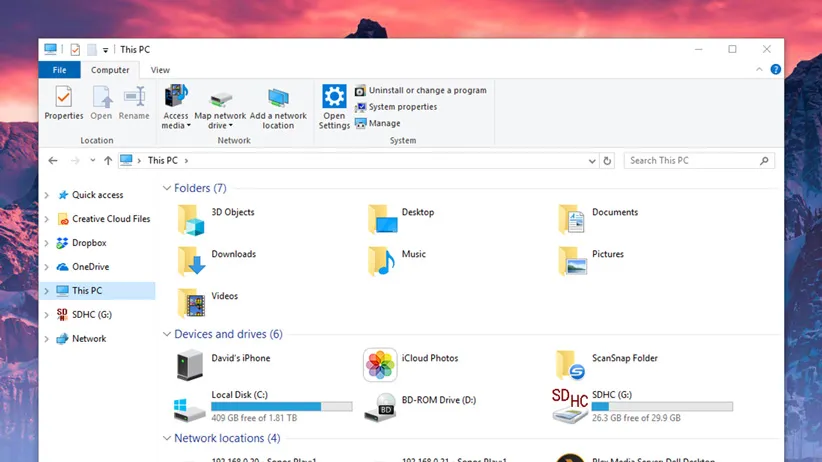
Task: Switch to the View ribbon tab
Action: pyautogui.click(x=160, y=70)
